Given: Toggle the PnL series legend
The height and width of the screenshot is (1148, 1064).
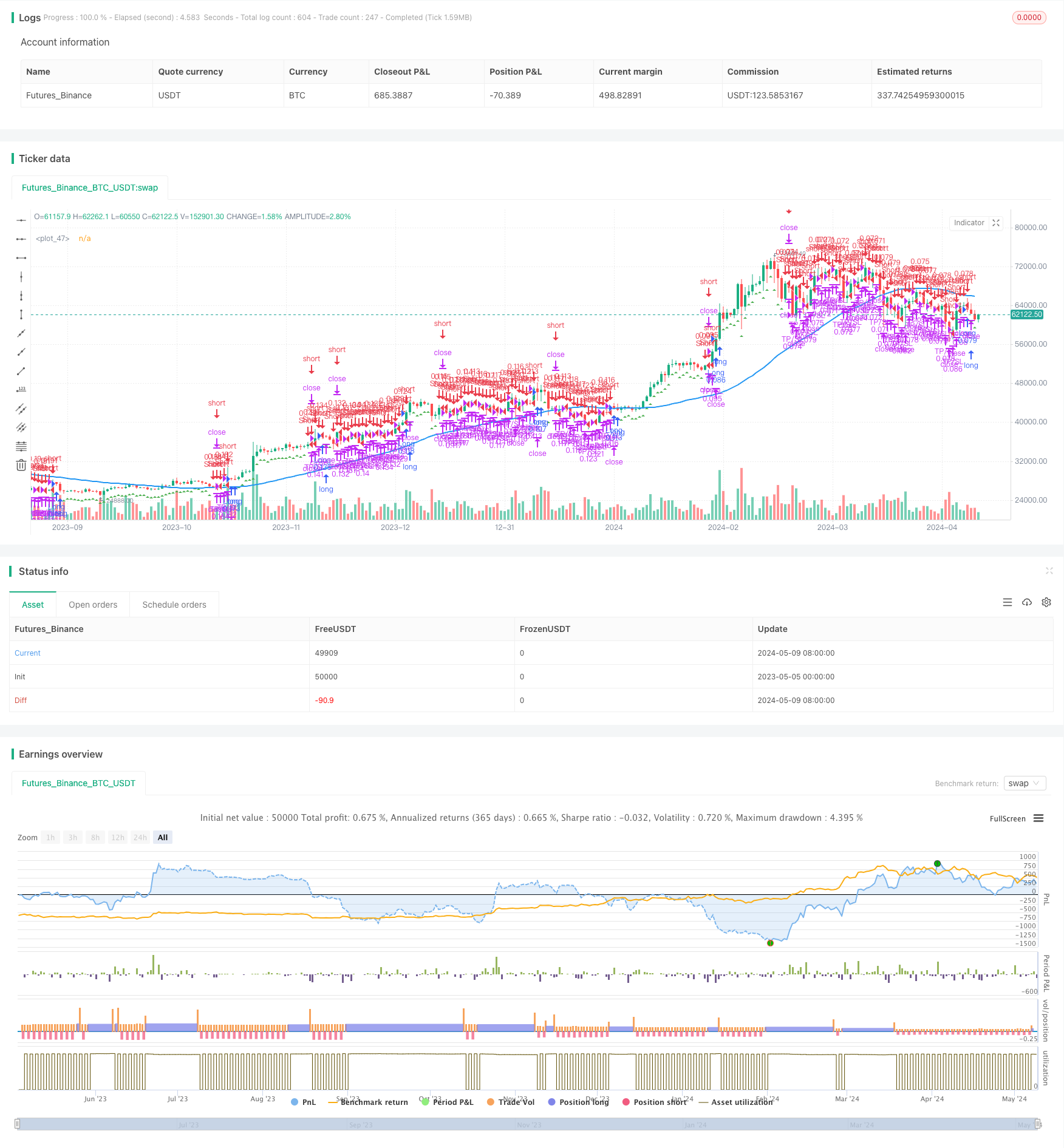Looking at the screenshot, I should tap(304, 1102).
